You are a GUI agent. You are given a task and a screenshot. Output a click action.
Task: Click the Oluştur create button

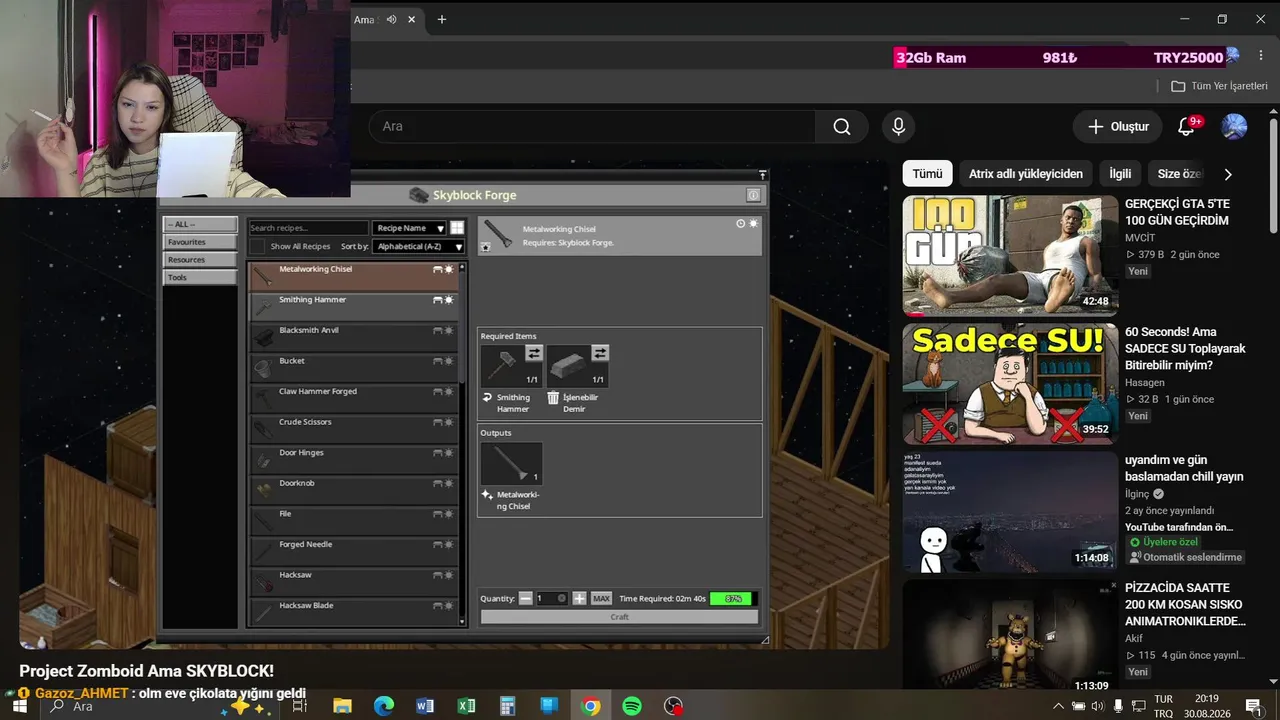click(1118, 127)
